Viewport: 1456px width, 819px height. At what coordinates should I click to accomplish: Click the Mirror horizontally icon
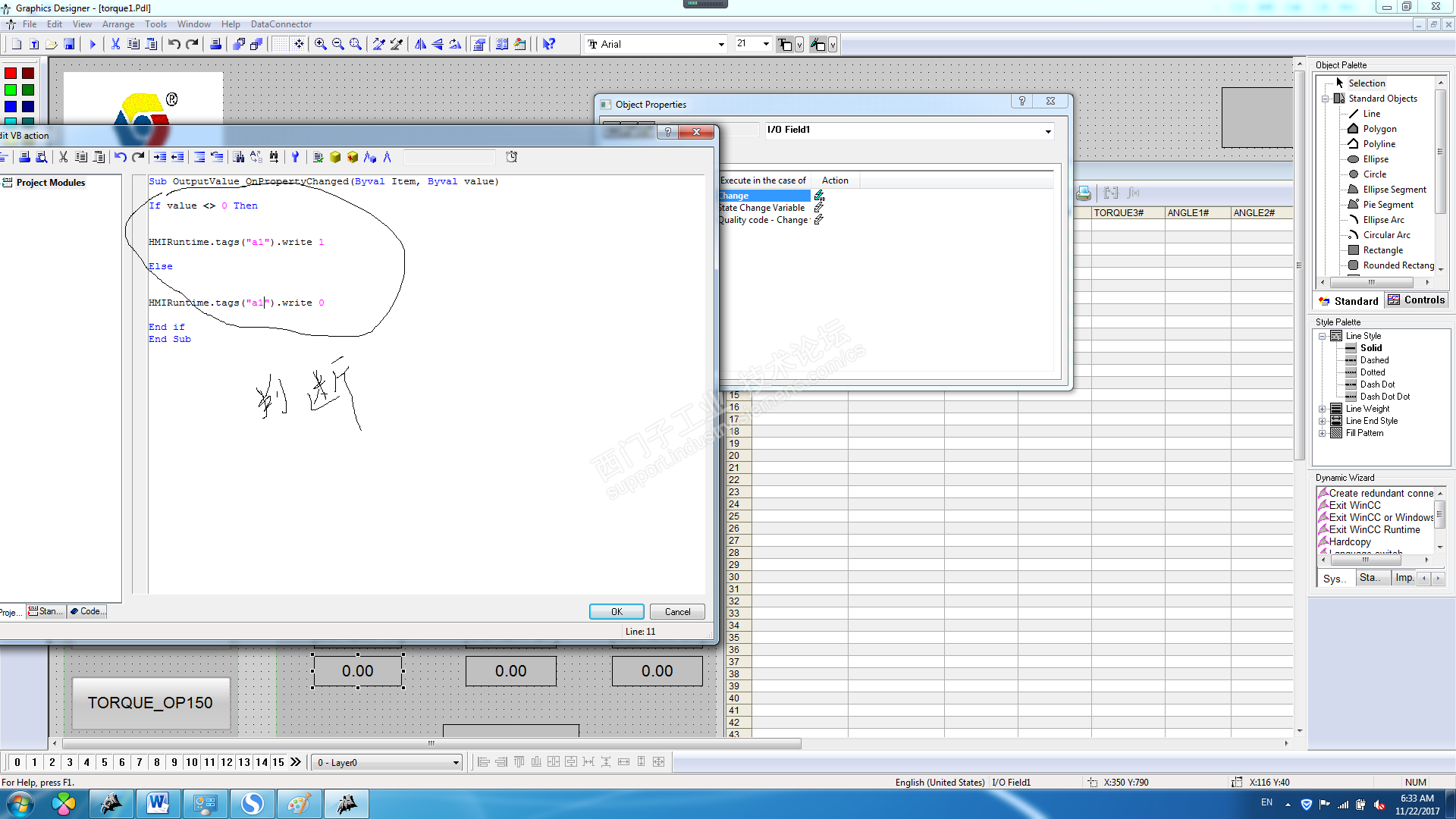point(420,45)
